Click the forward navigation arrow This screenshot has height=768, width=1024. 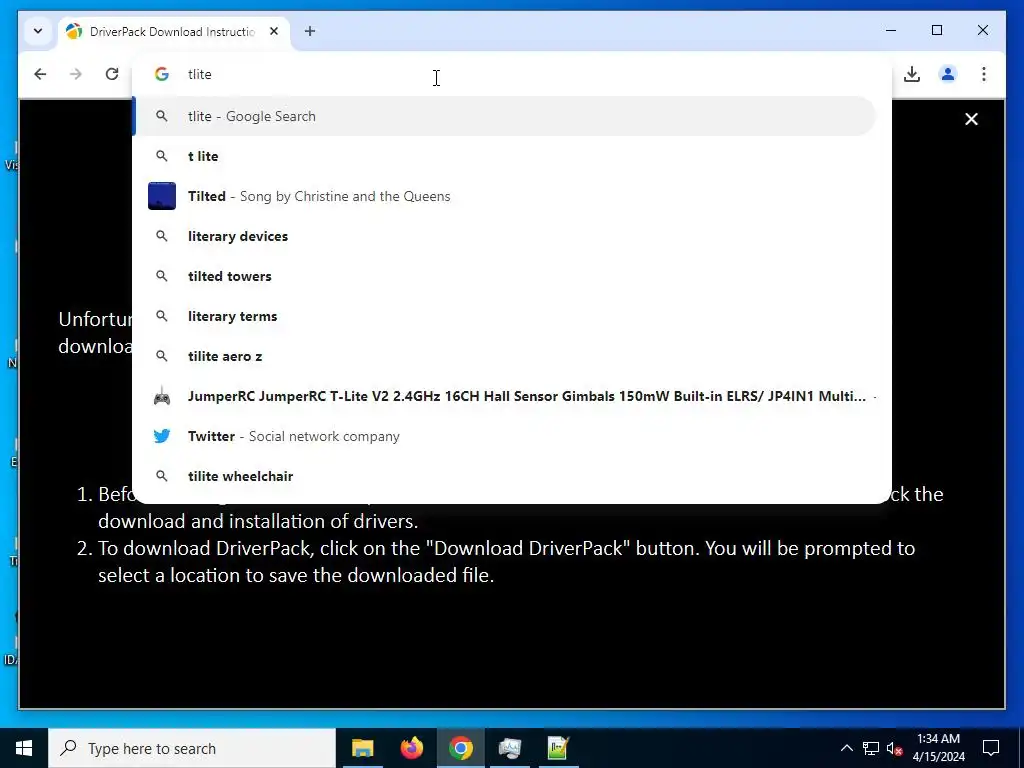[x=76, y=74]
